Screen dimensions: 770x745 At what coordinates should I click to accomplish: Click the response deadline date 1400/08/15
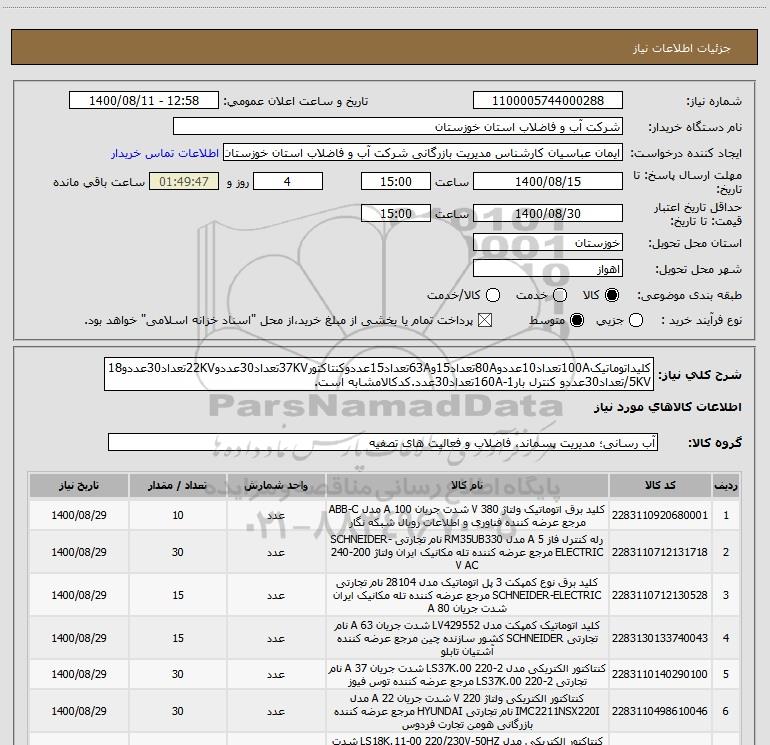coord(548,182)
